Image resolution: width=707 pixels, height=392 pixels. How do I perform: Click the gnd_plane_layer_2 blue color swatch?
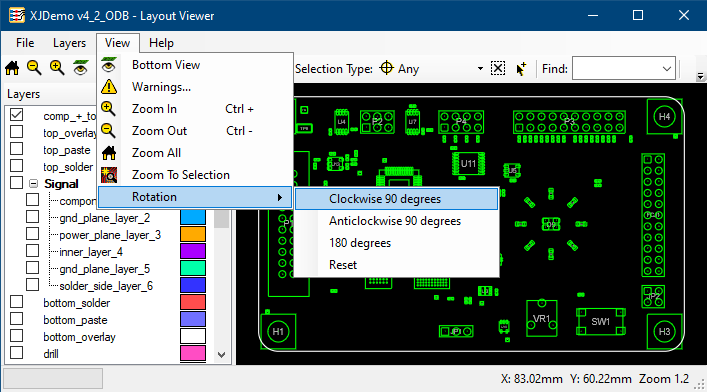[193, 217]
